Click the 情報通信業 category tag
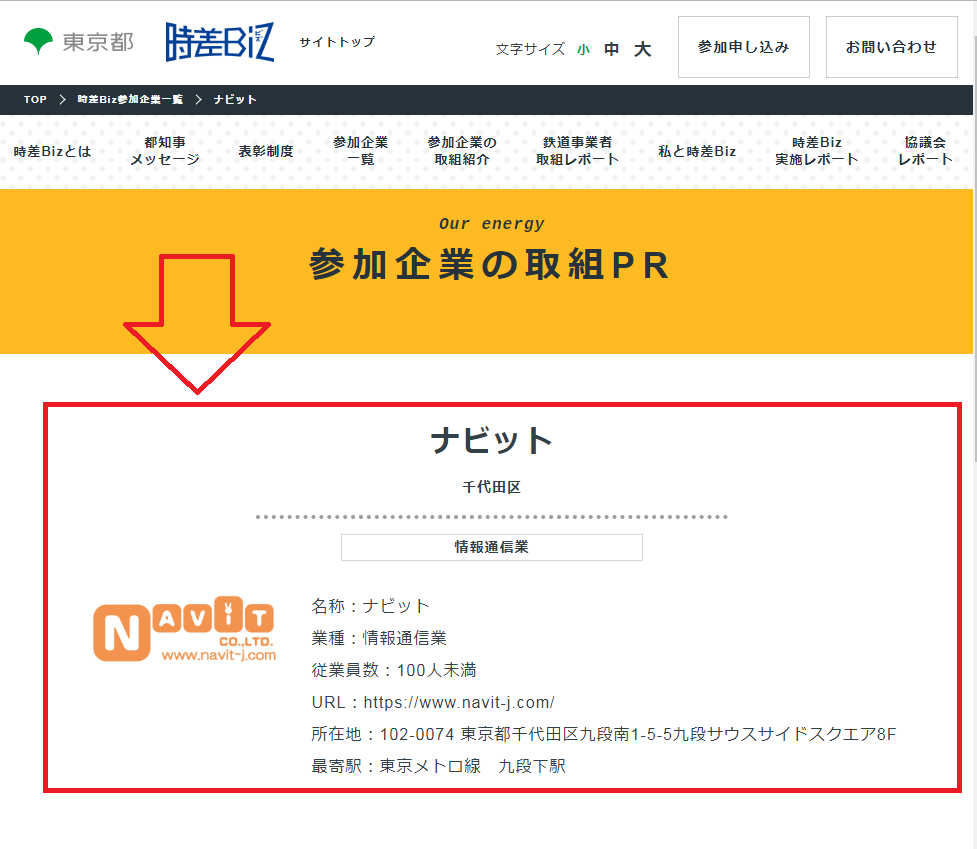This screenshot has width=977, height=849. (491, 547)
